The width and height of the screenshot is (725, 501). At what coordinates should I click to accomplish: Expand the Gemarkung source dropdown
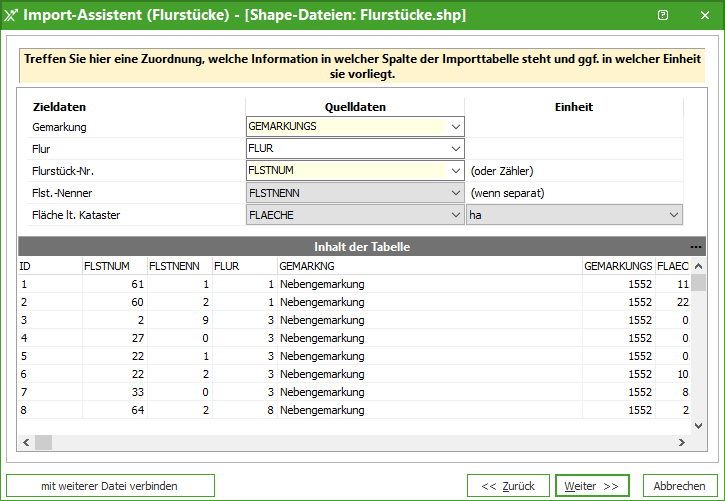[456, 127]
